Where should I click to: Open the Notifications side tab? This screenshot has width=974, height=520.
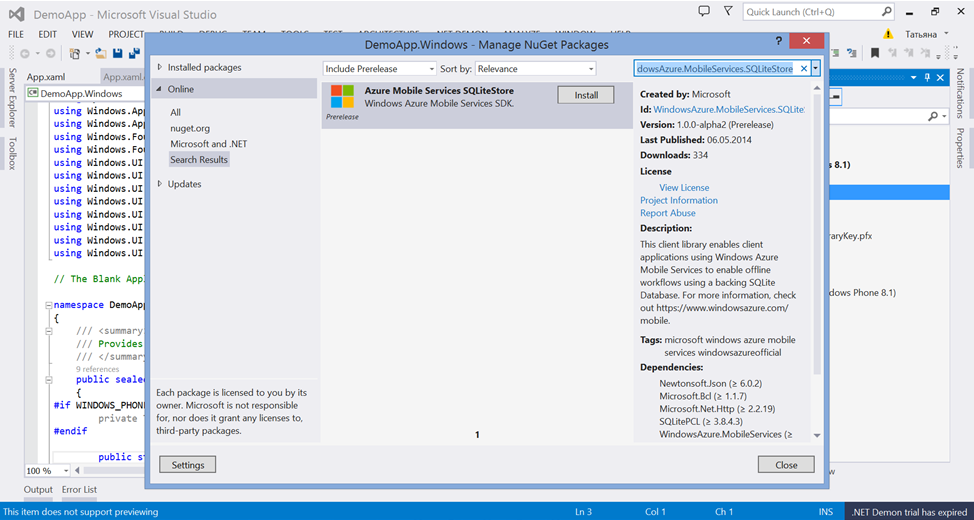click(x=960, y=93)
